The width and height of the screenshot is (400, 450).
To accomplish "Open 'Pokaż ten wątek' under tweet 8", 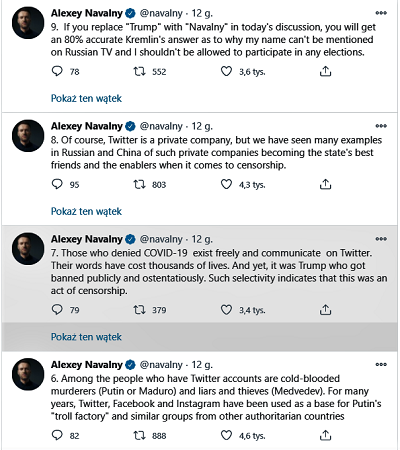I will (x=86, y=211).
